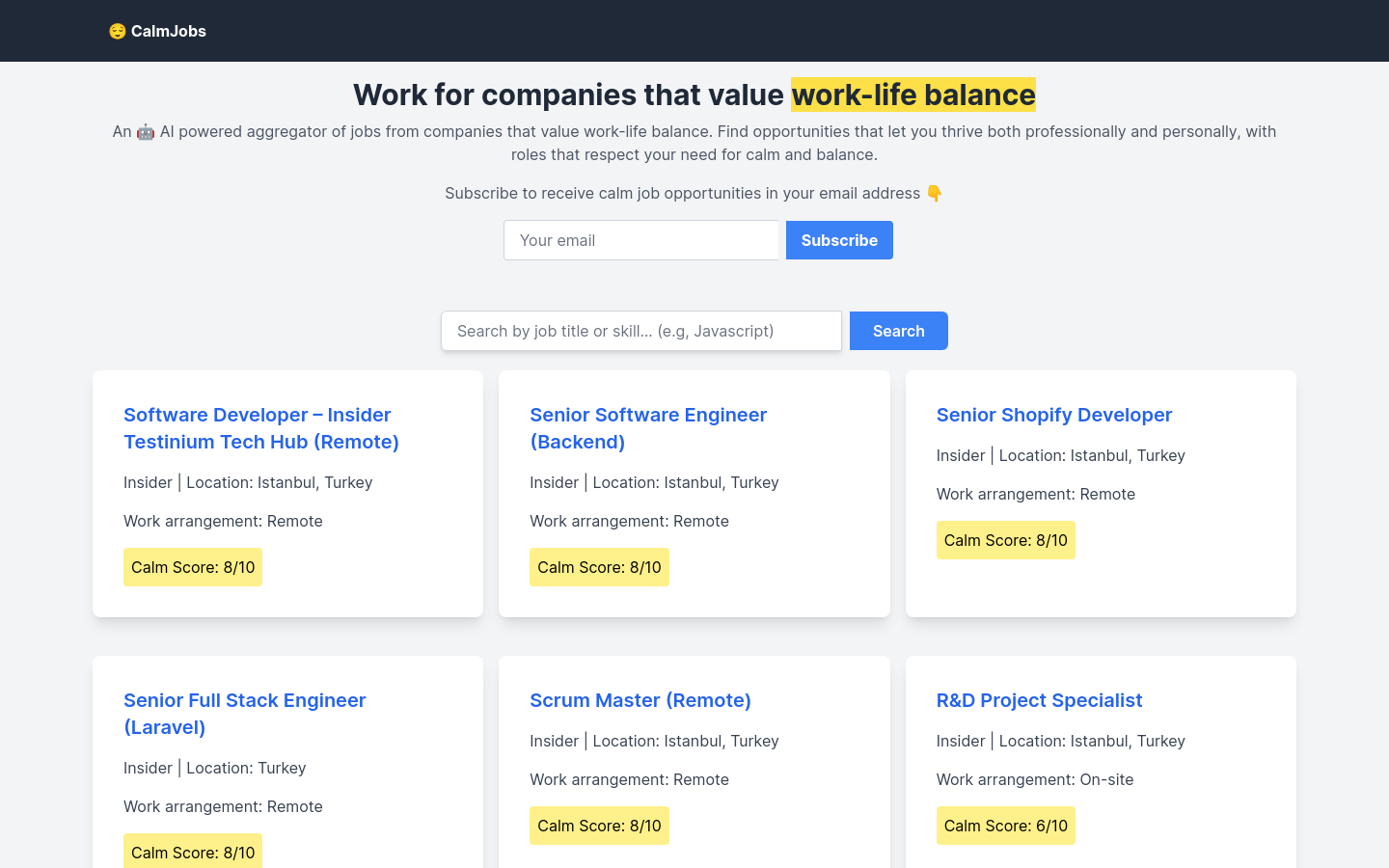Click the Scrum Master card's Calm Score badge
Screen dimensions: 1389x868
pyautogui.click(x=599, y=826)
